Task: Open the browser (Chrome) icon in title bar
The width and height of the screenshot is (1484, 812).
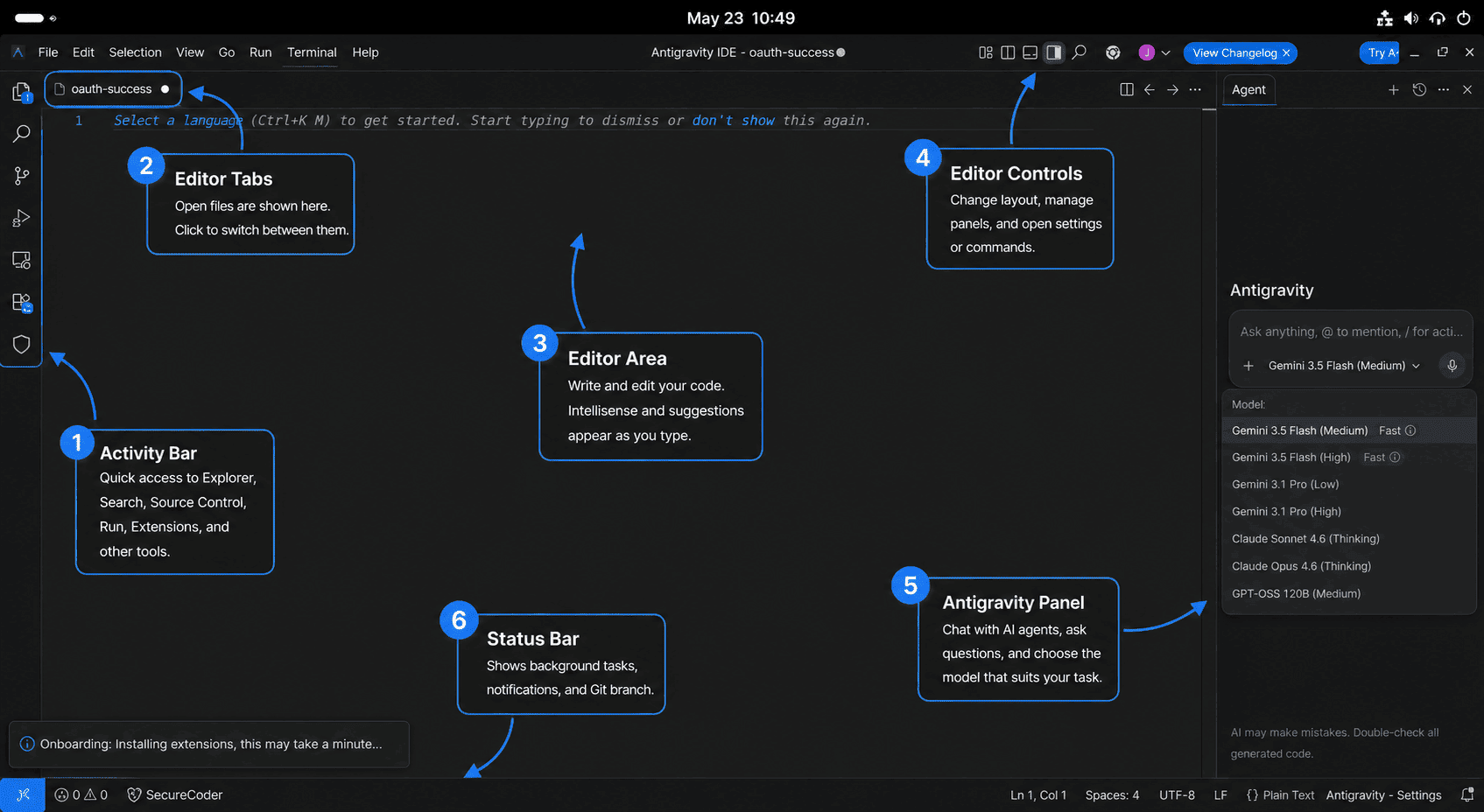Action: [x=1113, y=52]
